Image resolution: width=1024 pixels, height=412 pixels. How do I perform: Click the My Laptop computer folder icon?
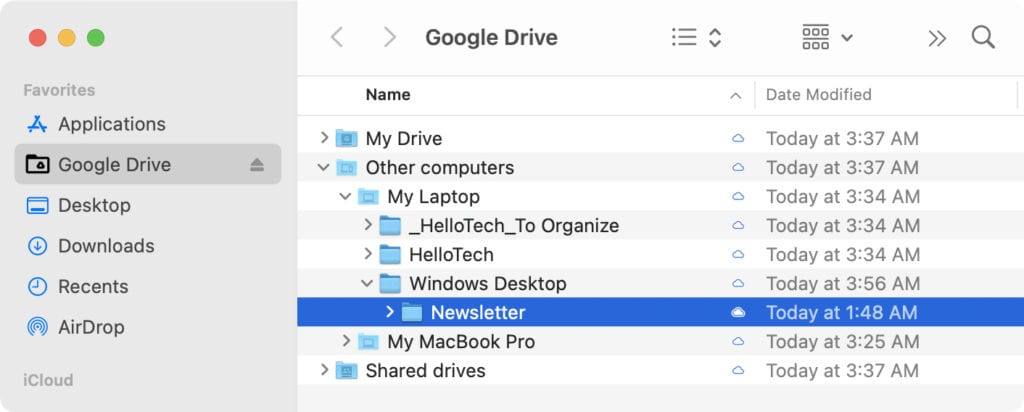[368, 197]
